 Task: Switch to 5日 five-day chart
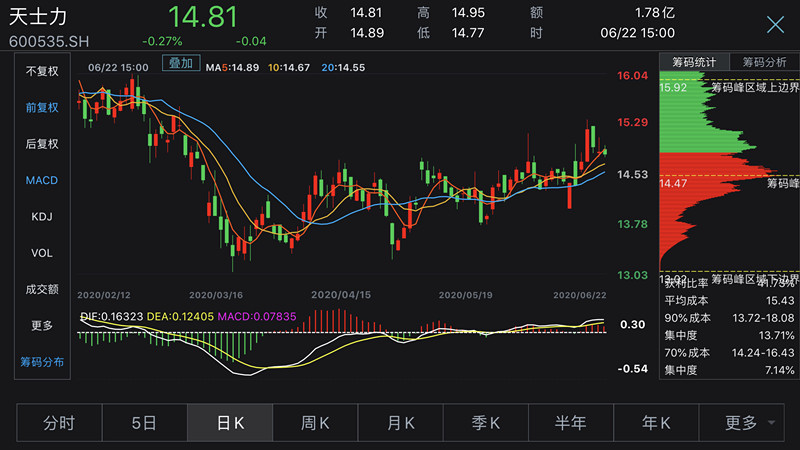click(144, 422)
